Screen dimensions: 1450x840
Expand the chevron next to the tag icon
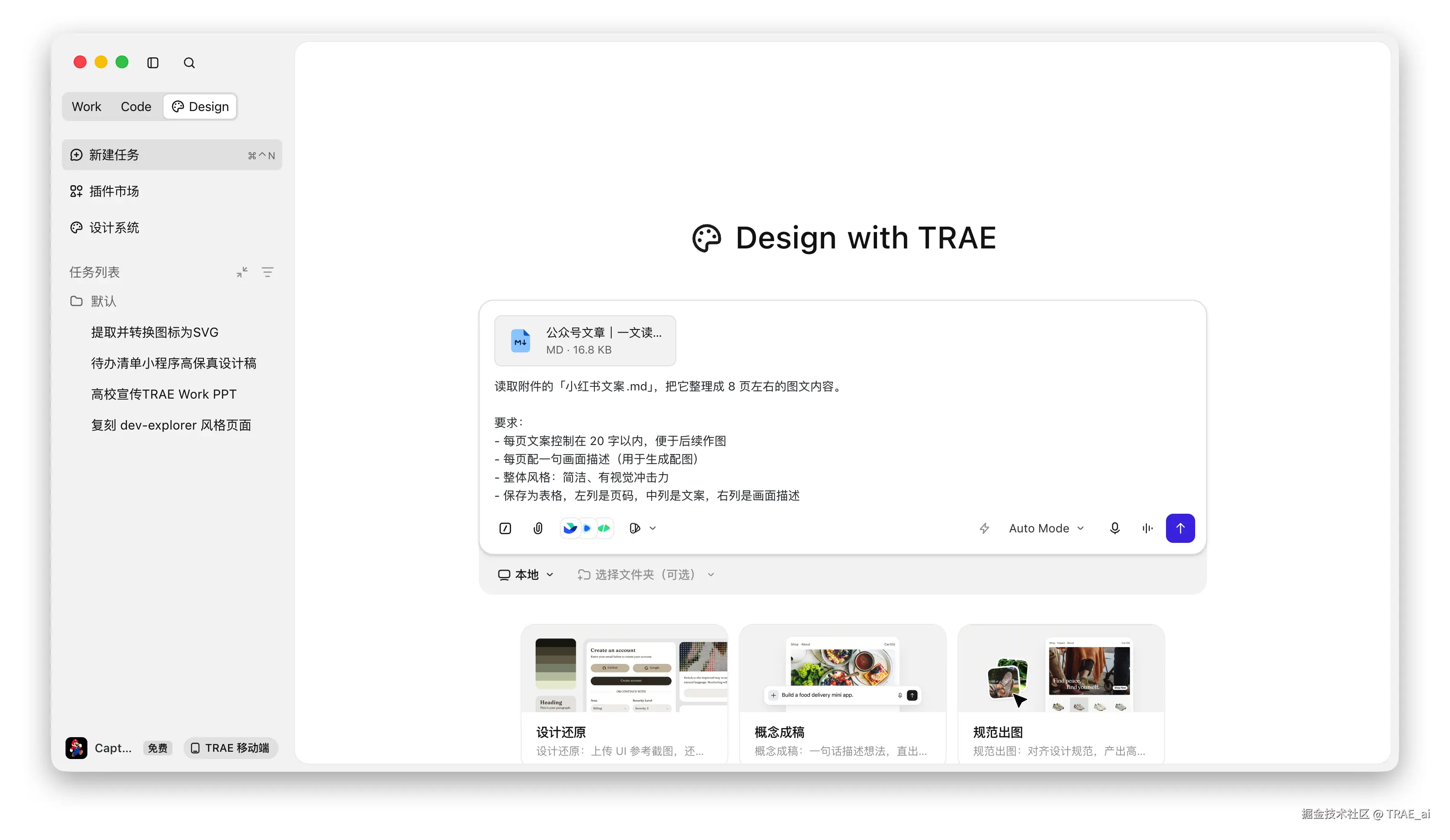coord(652,528)
